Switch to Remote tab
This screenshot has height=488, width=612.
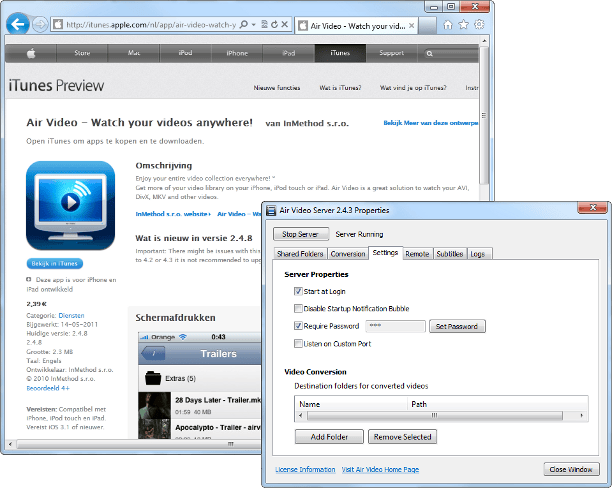pyautogui.click(x=417, y=254)
